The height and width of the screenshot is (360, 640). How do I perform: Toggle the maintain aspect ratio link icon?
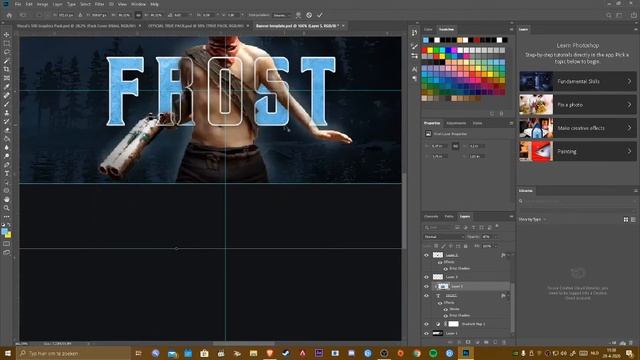point(138,15)
